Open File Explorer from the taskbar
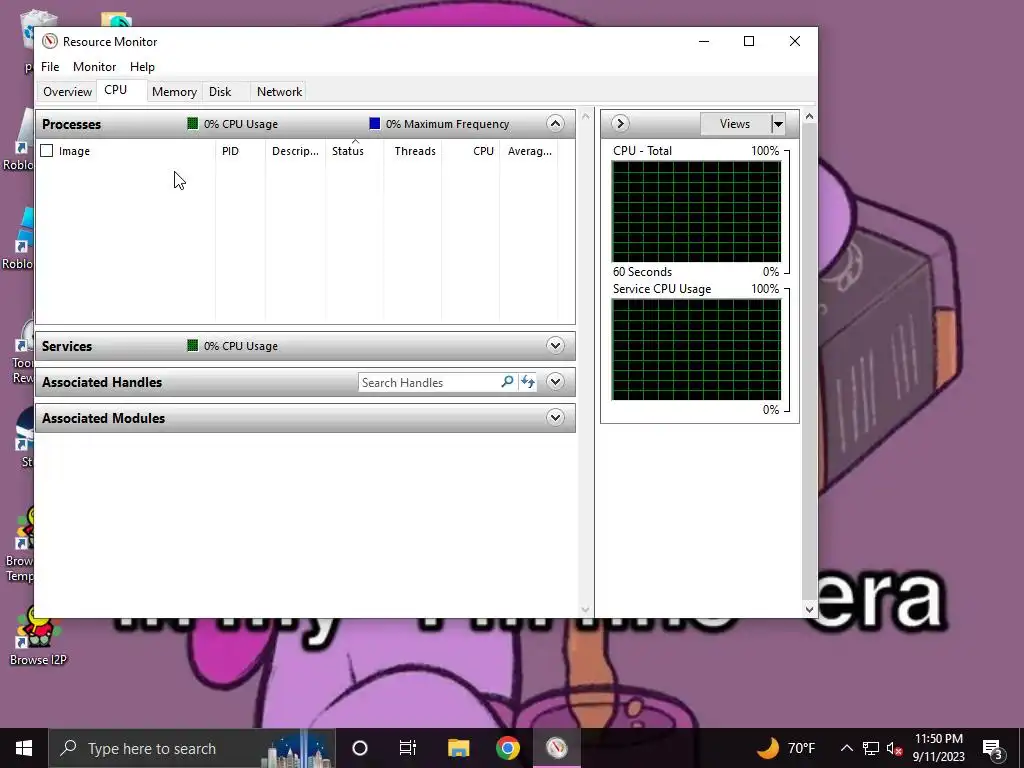The width and height of the screenshot is (1024, 768). (x=458, y=748)
